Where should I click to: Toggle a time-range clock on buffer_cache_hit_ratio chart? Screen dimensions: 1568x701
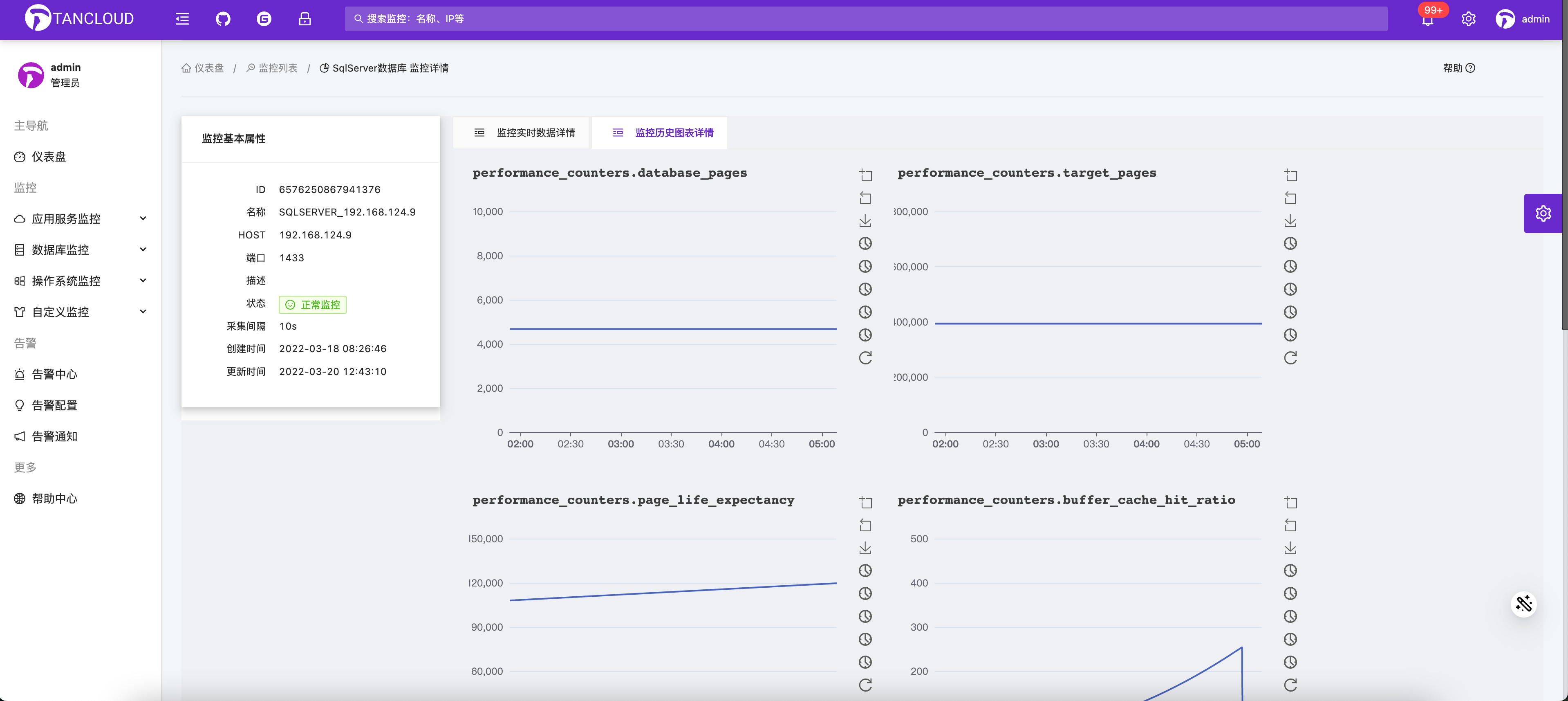[x=1290, y=570]
